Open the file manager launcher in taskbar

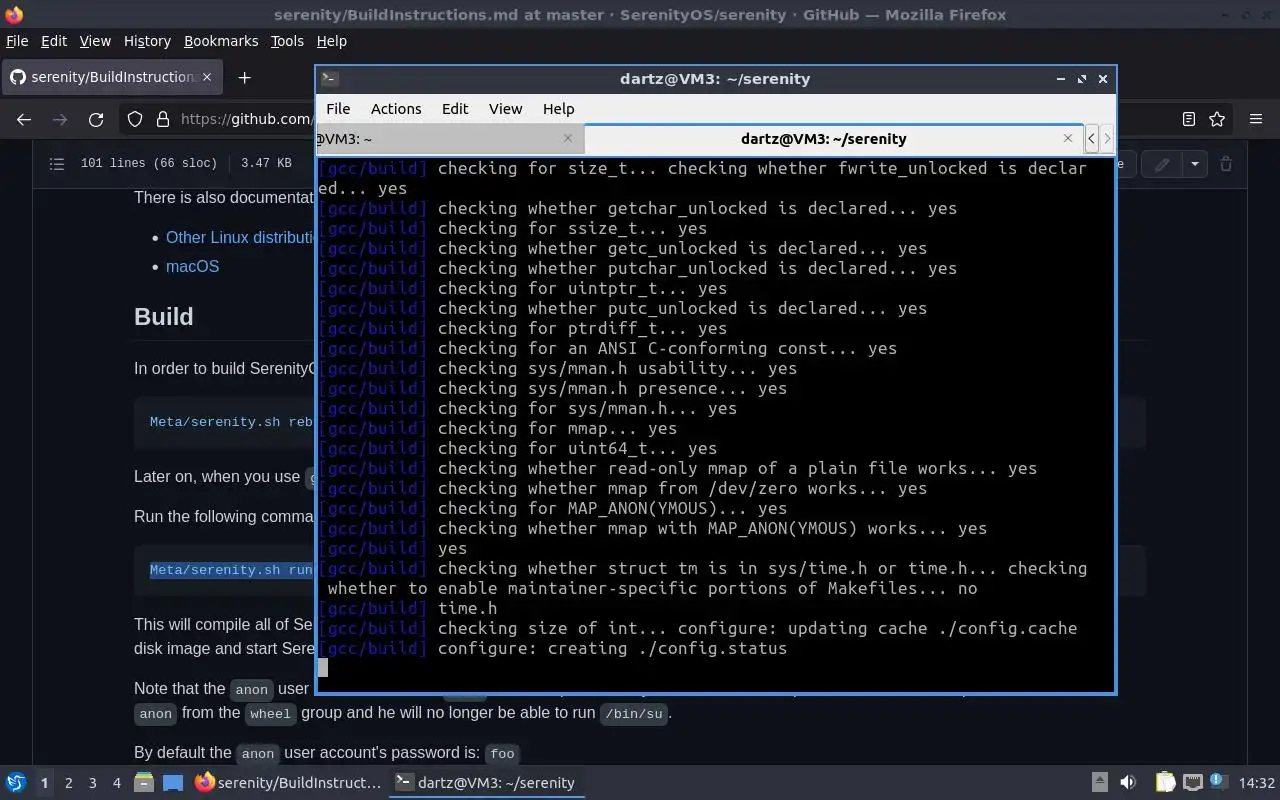click(x=144, y=782)
